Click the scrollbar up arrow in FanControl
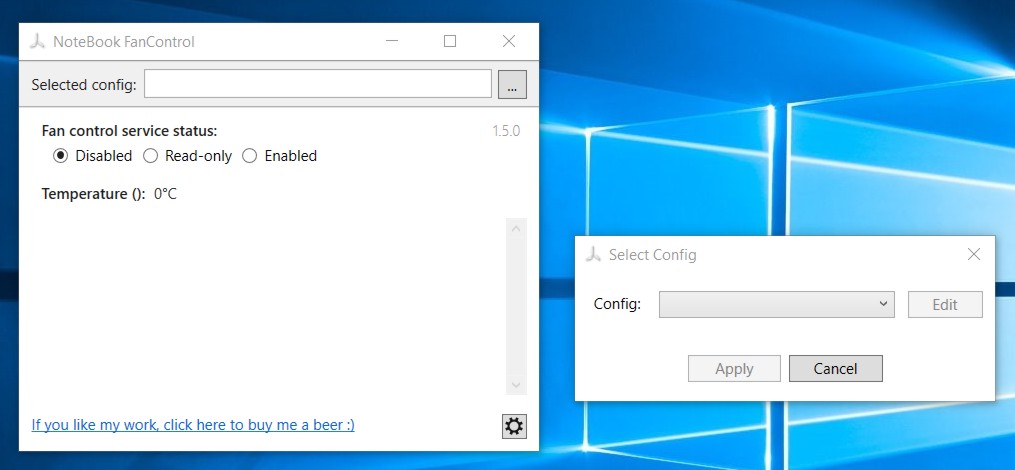Image resolution: width=1015 pixels, height=470 pixels. 516,228
